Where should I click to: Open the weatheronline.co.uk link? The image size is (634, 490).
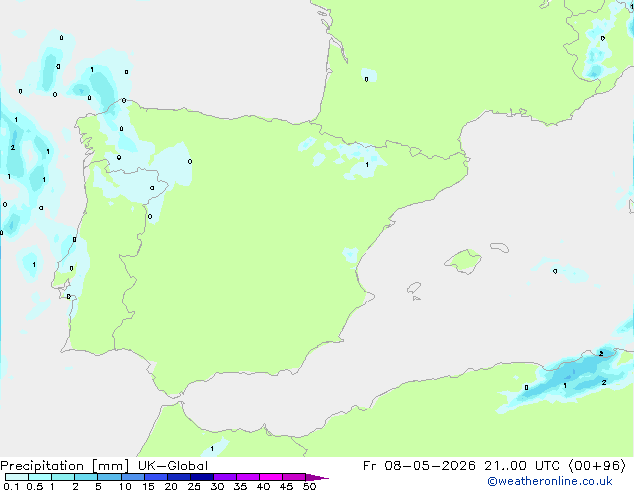click(x=549, y=481)
